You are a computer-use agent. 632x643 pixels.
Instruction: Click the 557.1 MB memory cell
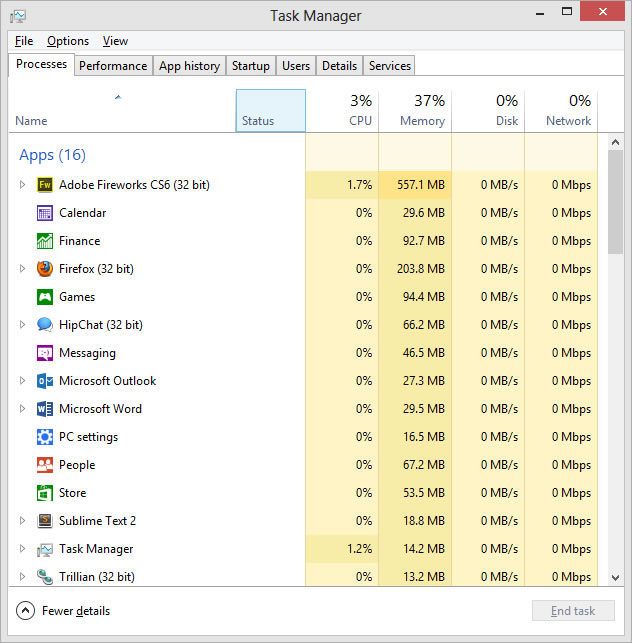[415, 185]
